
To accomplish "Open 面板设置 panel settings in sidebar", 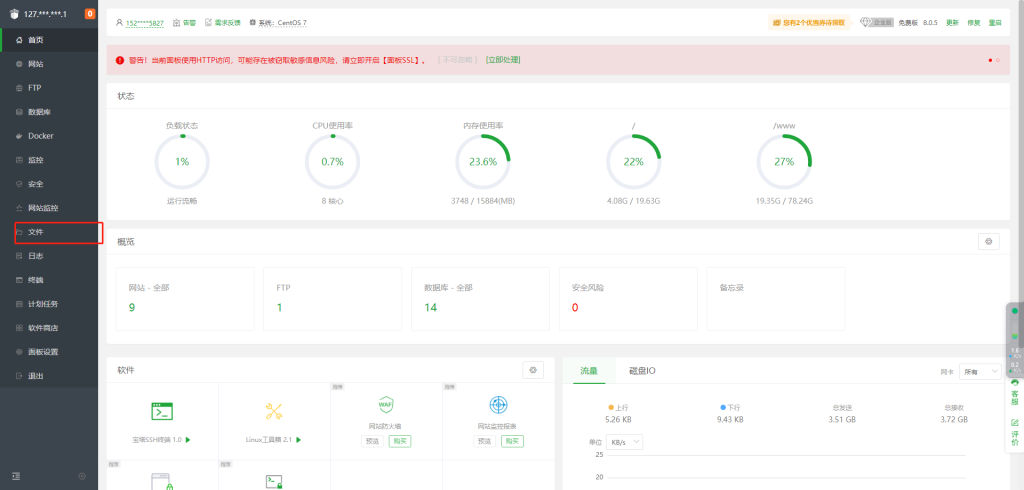I will click(x=49, y=351).
